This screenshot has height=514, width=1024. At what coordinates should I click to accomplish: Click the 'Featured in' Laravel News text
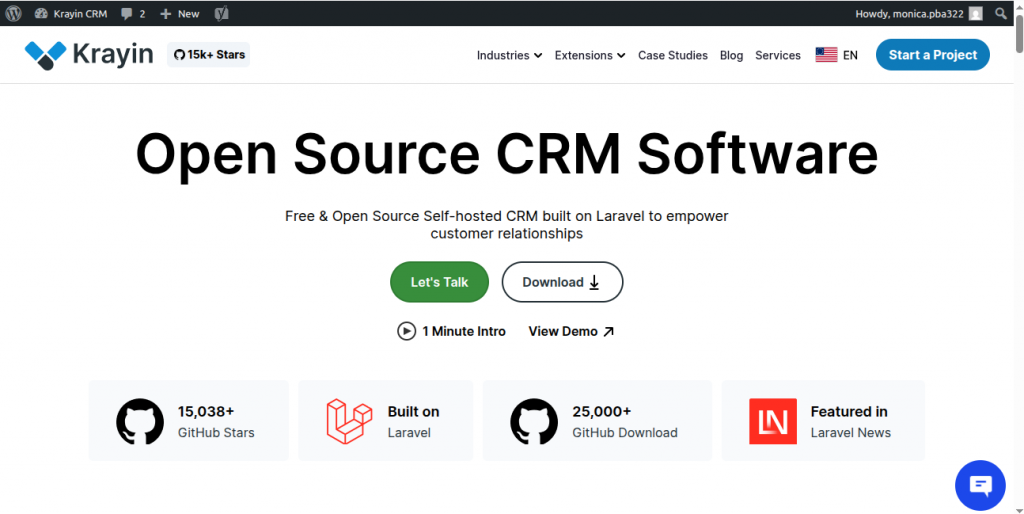(849, 411)
